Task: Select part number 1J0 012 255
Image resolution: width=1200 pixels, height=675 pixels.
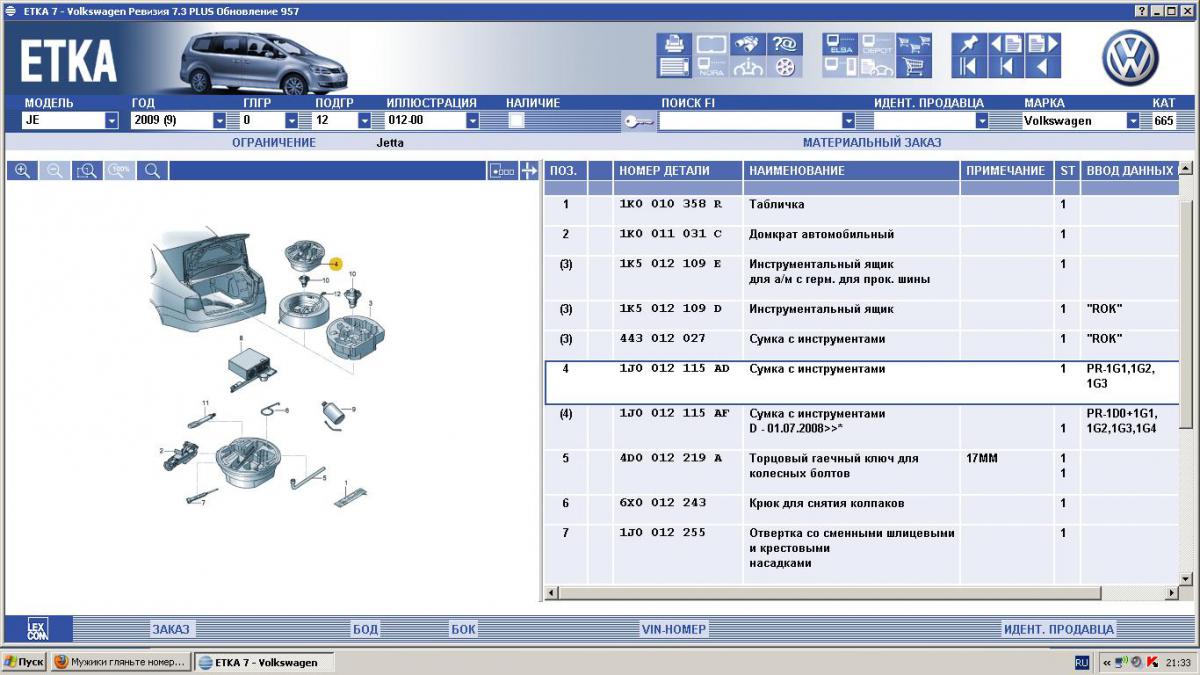Action: (663, 533)
